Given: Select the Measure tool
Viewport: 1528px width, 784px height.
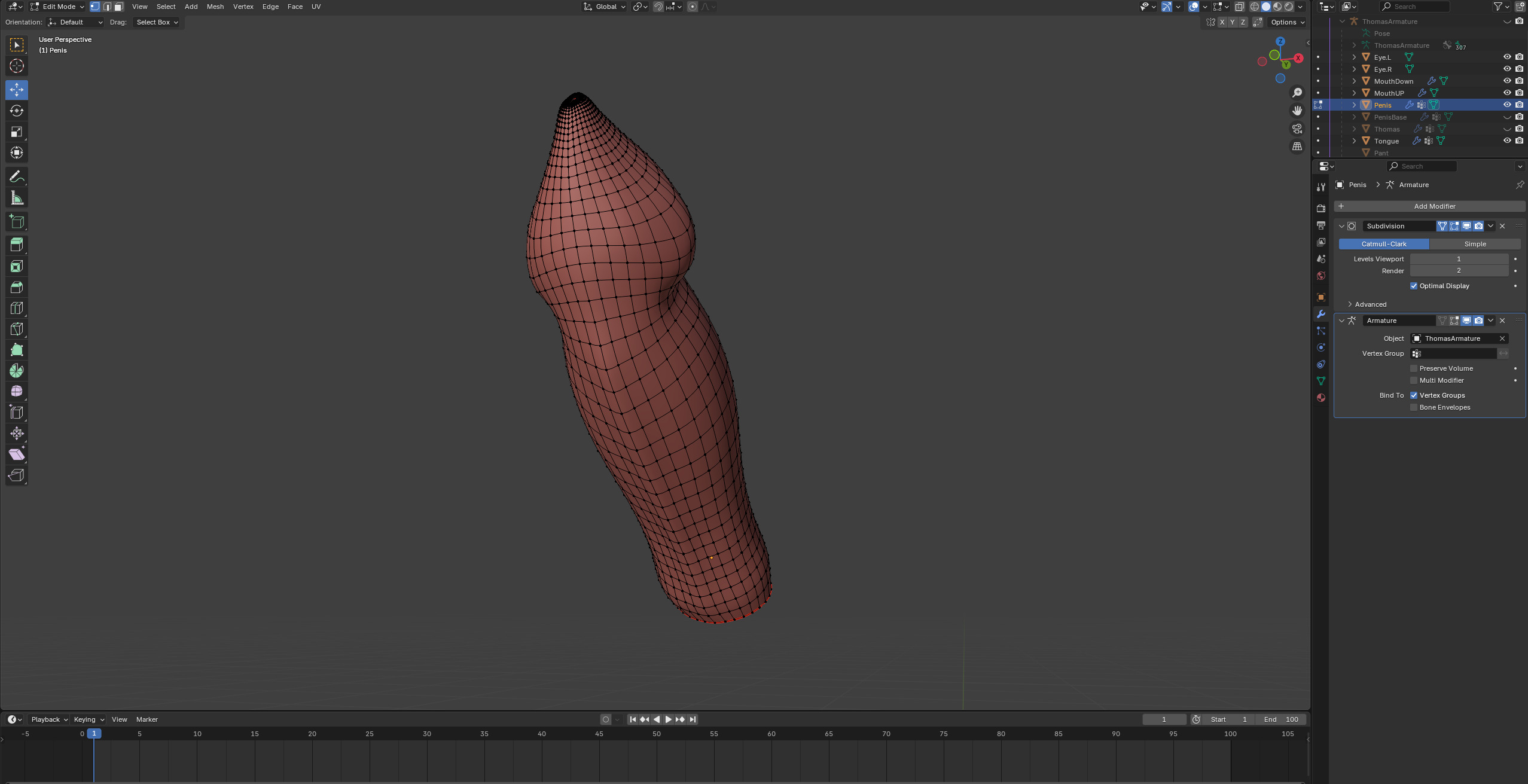Looking at the screenshot, I should tap(17, 198).
